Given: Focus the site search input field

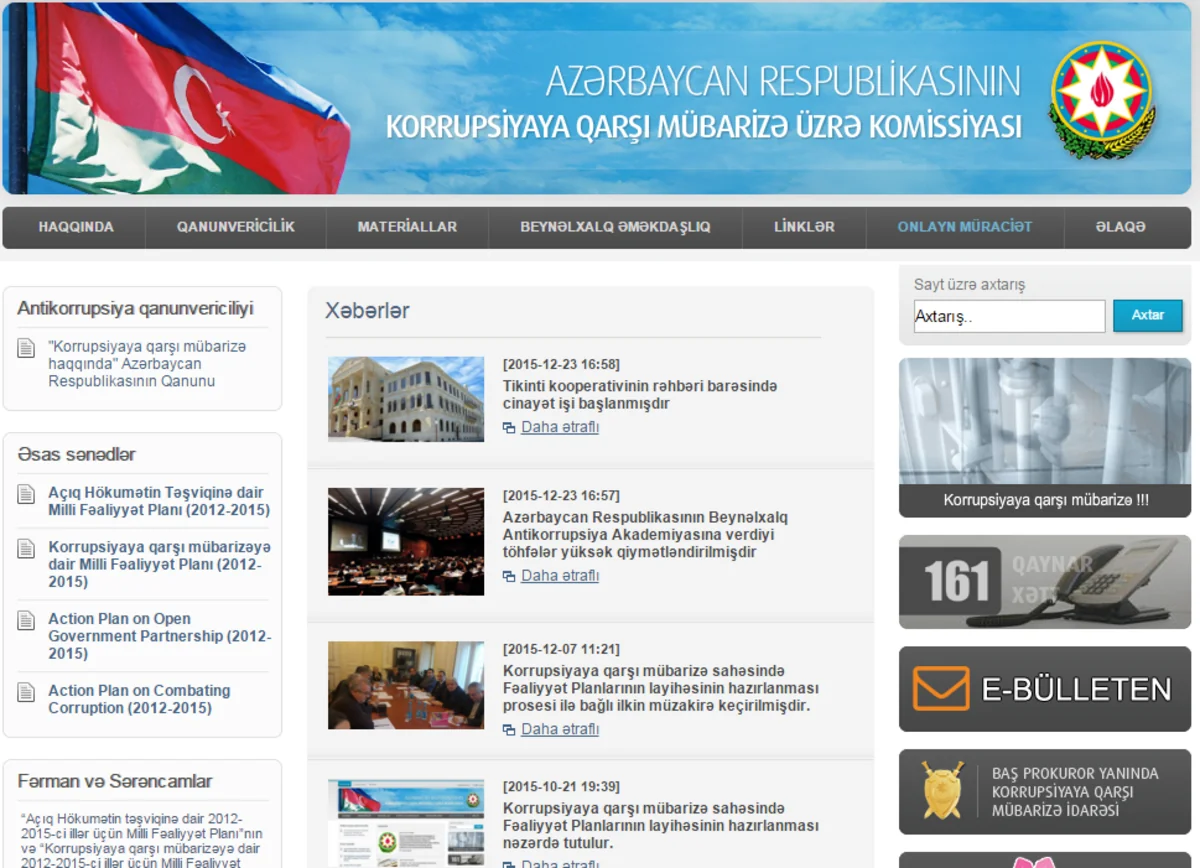Looking at the screenshot, I should [x=1009, y=316].
